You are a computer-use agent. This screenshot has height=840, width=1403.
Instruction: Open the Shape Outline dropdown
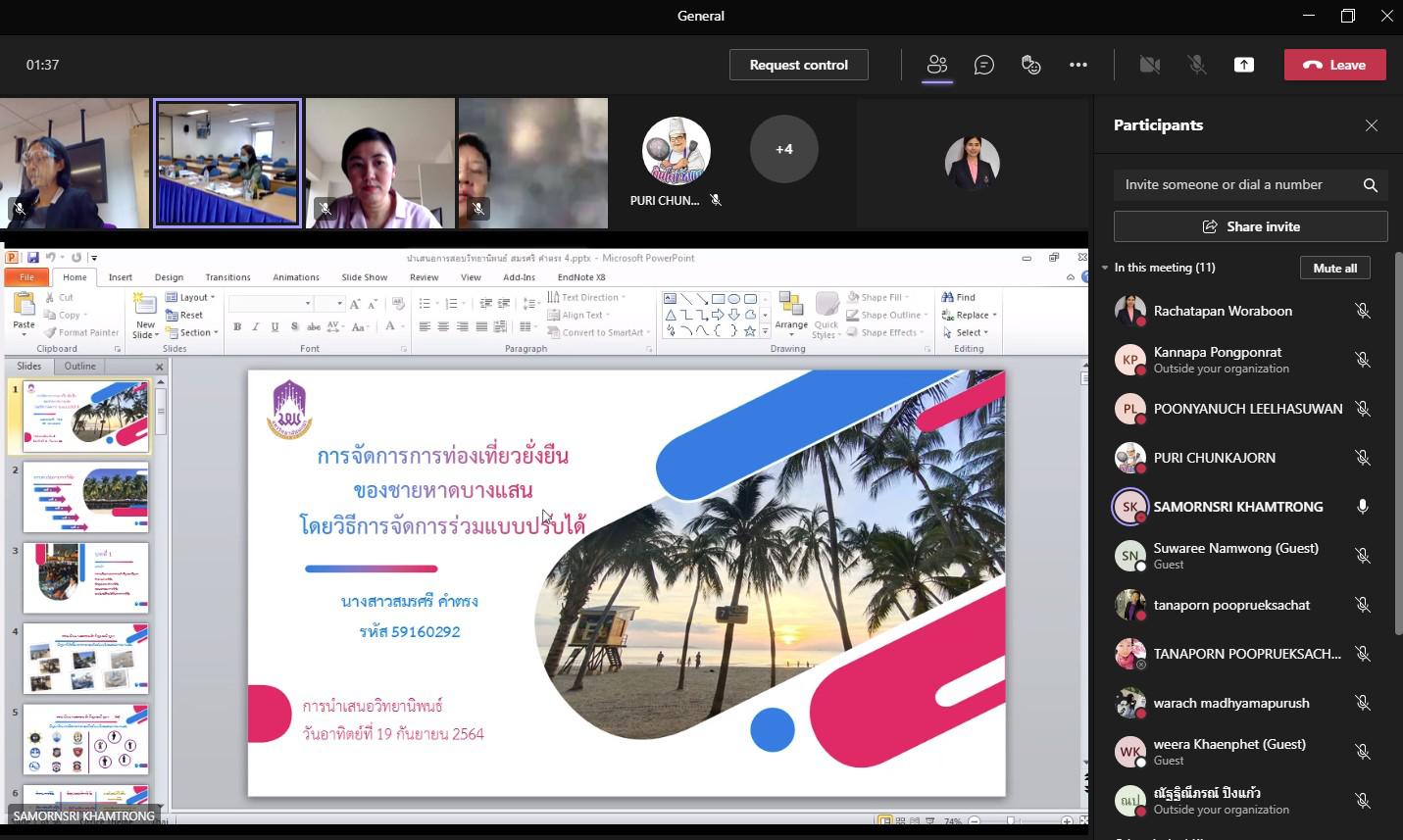[886, 315]
